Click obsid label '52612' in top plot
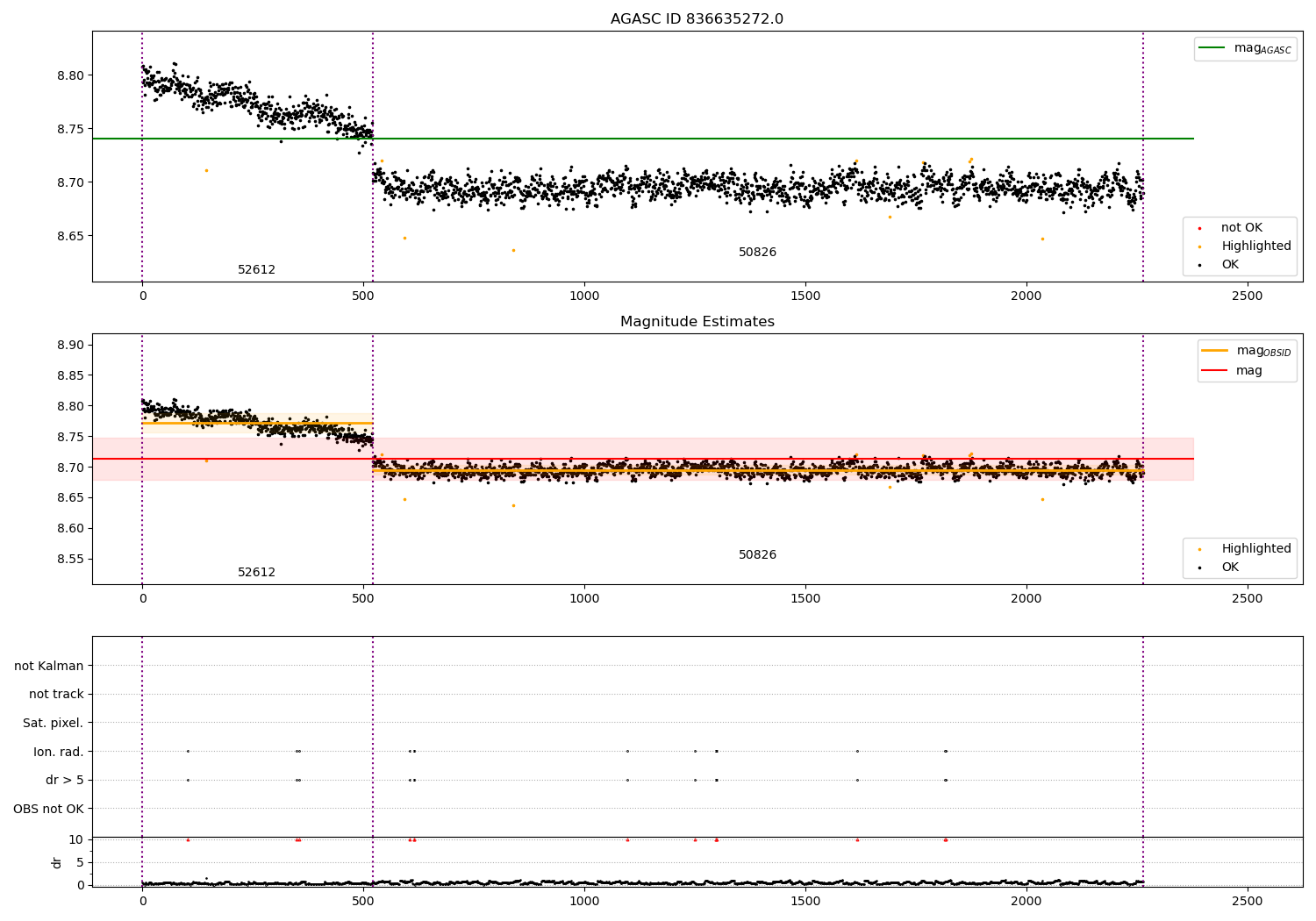This screenshot has width=1316, height=921. (x=256, y=270)
